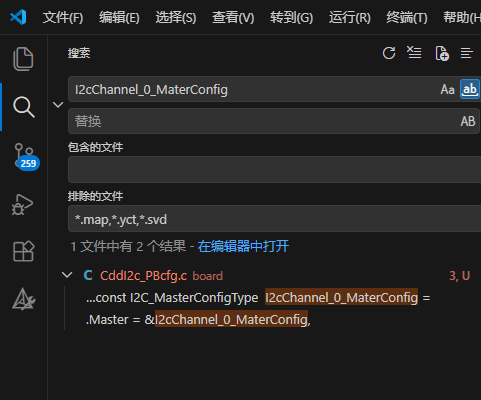Open the CMake tools view icon

click(x=23, y=299)
